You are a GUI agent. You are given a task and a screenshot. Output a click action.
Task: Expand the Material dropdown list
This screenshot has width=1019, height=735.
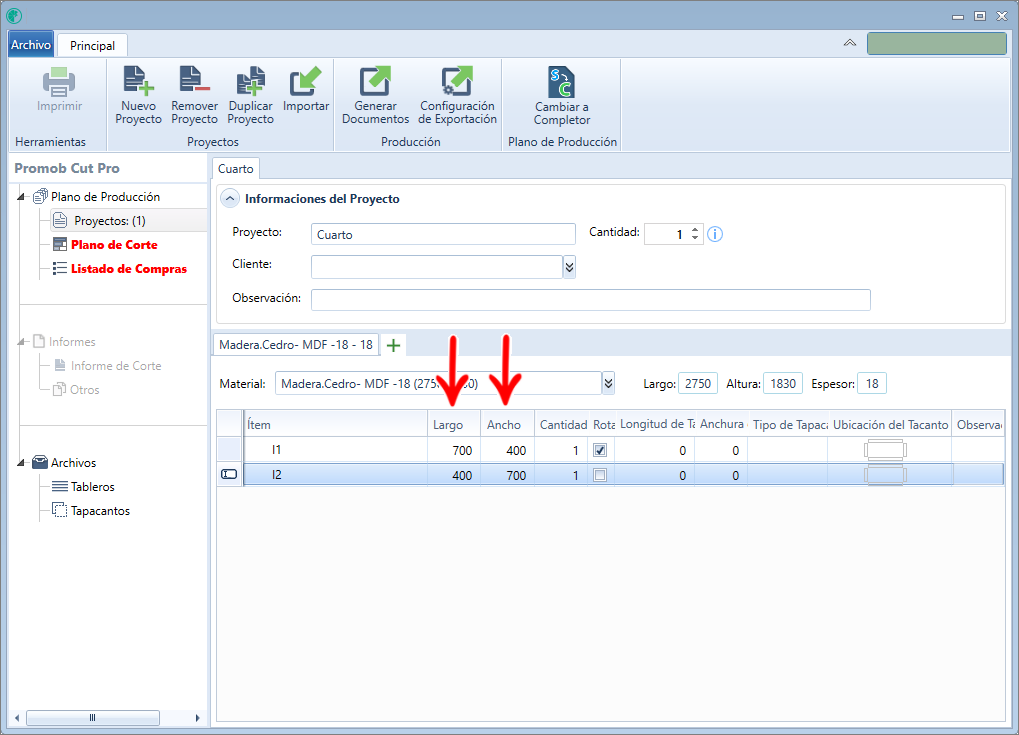coord(608,383)
